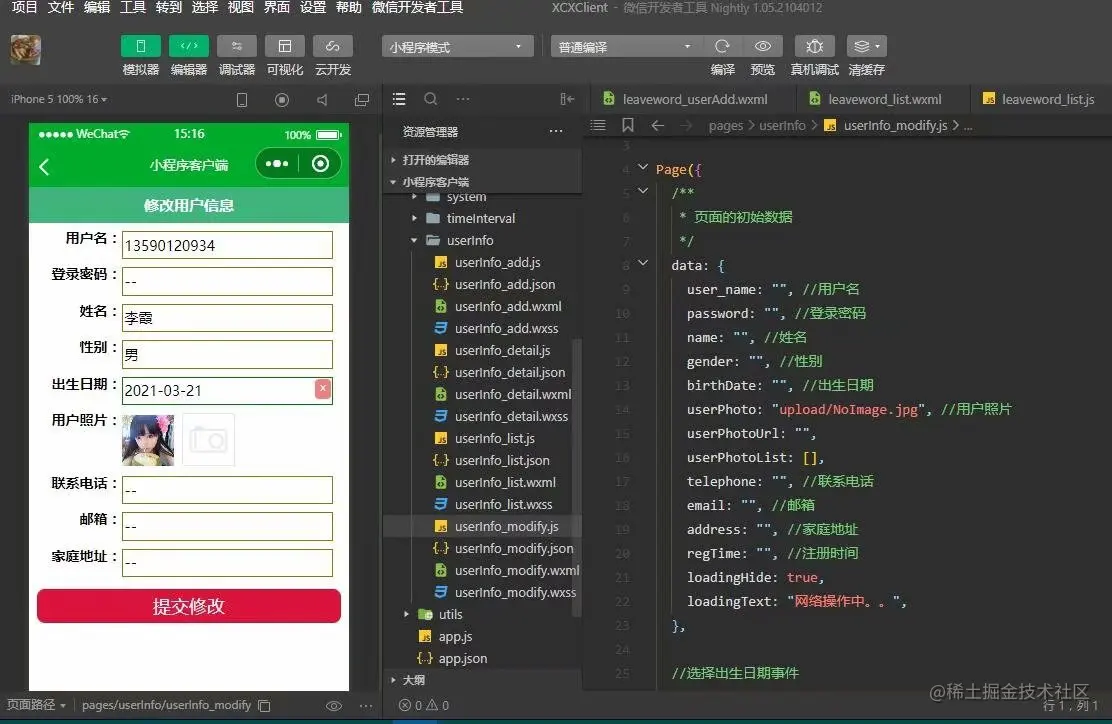Open the 小程序模式 mode dropdown
This screenshot has height=724, width=1112.
tap(457, 47)
